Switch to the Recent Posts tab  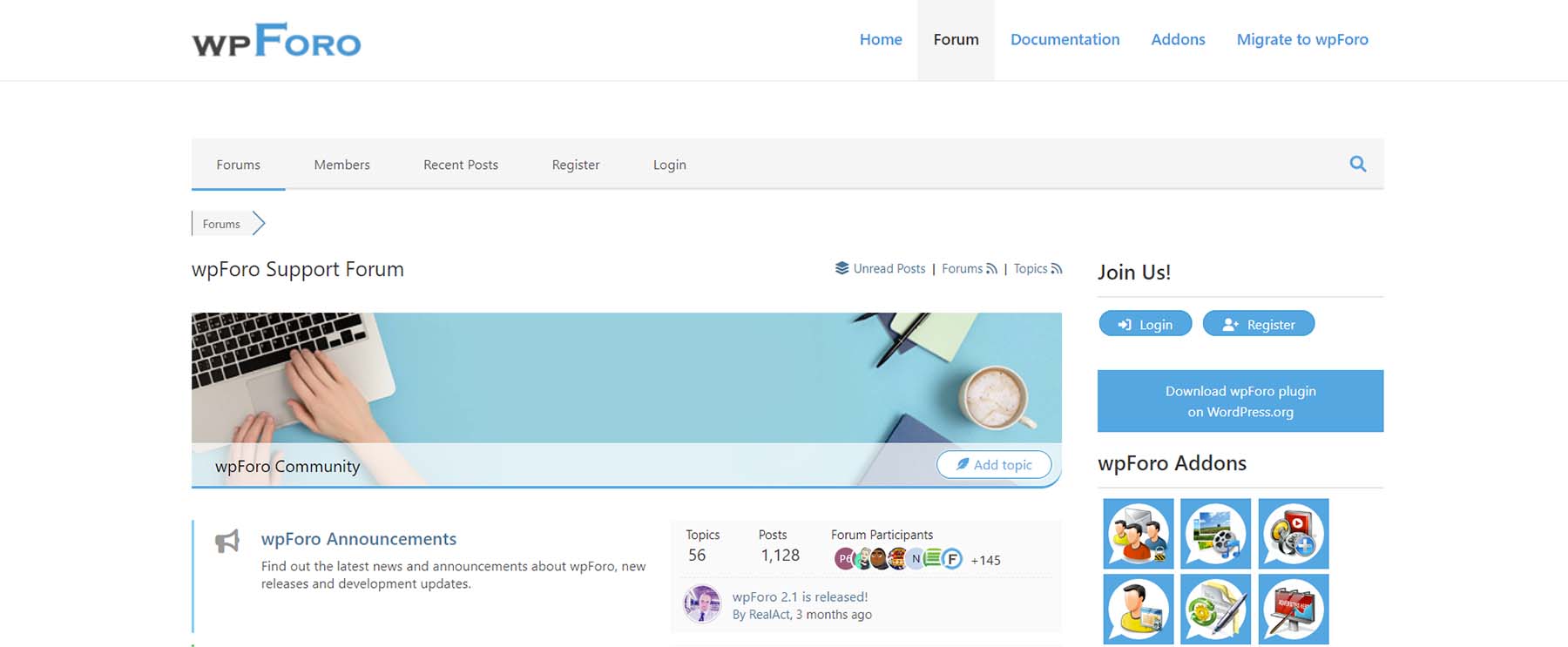click(x=461, y=165)
